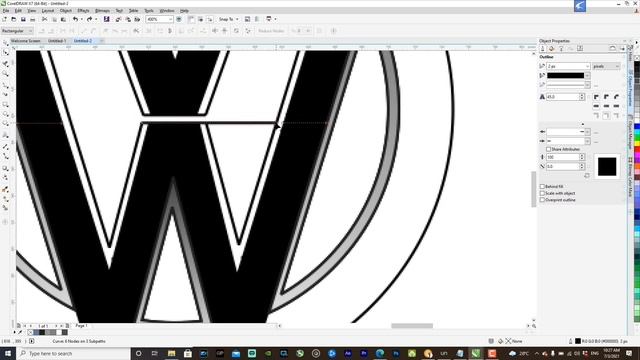Open the Object Manager docker tab
The height and width of the screenshot is (360, 640).
(631, 134)
